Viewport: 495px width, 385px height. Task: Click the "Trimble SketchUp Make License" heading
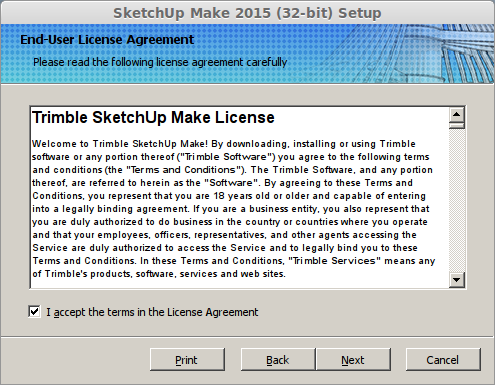pos(153,117)
